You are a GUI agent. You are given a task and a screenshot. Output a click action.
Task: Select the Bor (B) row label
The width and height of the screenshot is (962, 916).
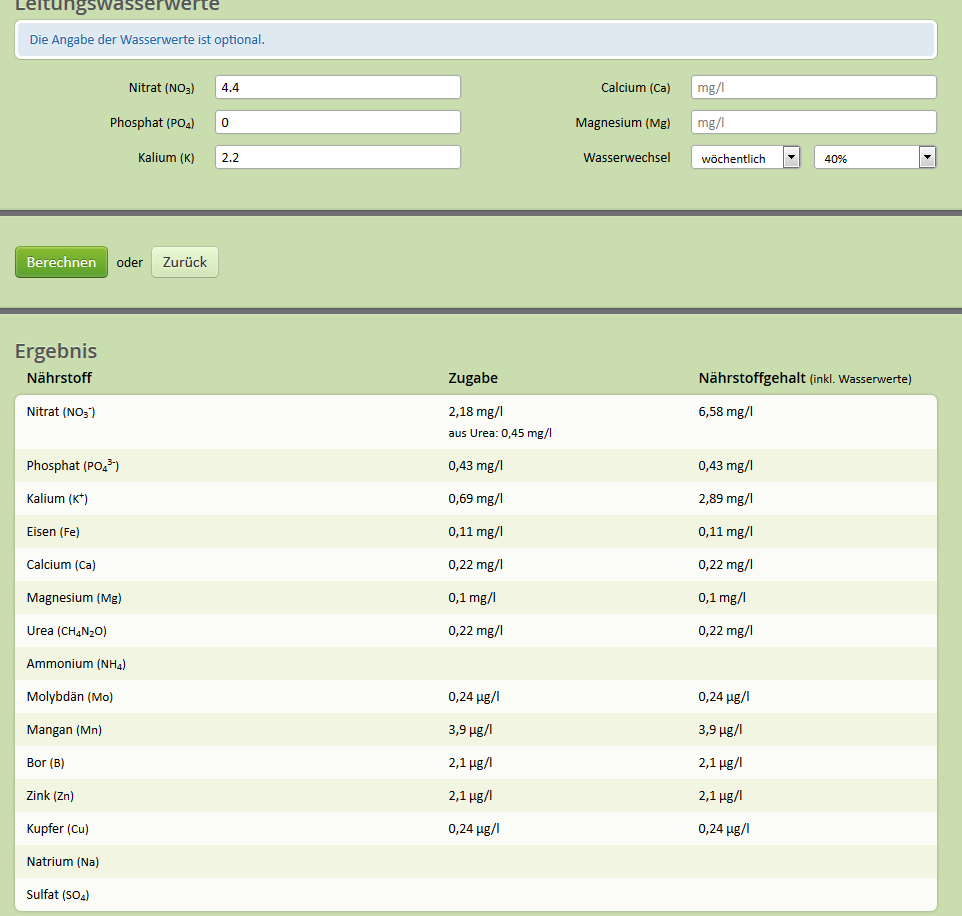(x=45, y=763)
